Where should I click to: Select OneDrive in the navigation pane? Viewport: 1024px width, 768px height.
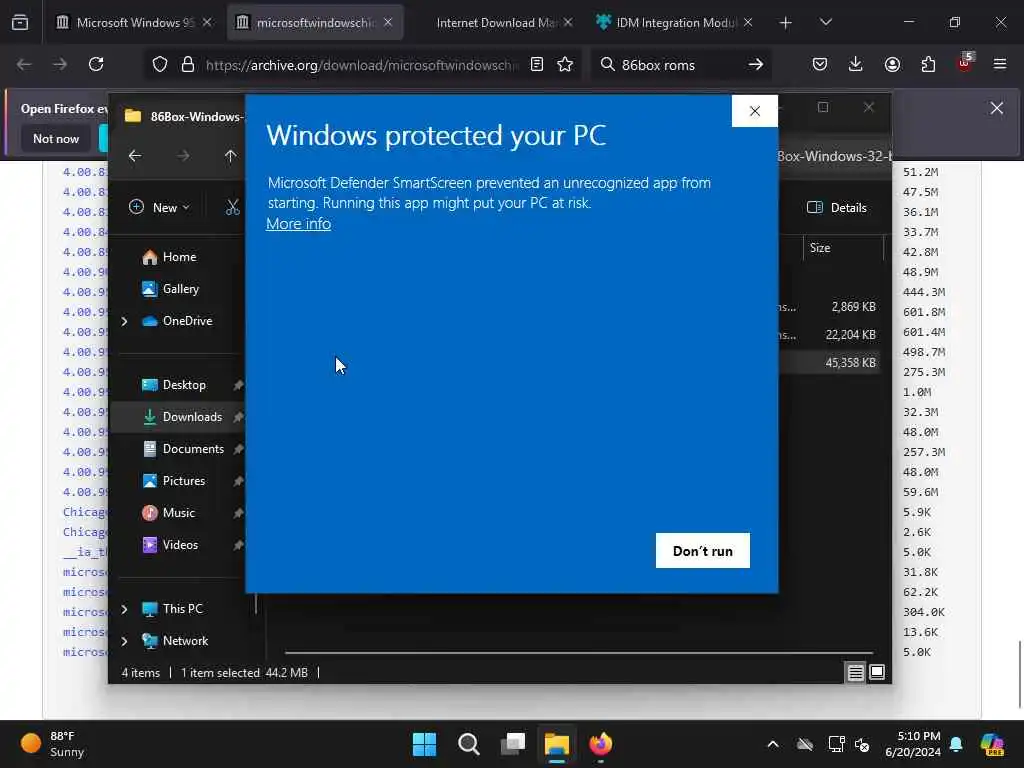pos(177,321)
